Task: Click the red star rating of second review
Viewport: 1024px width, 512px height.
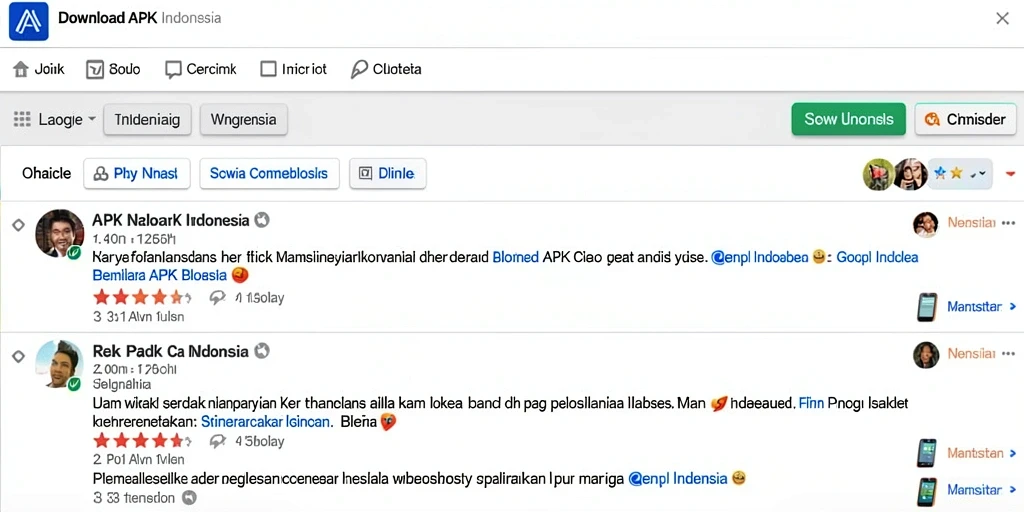Action: click(x=142, y=441)
